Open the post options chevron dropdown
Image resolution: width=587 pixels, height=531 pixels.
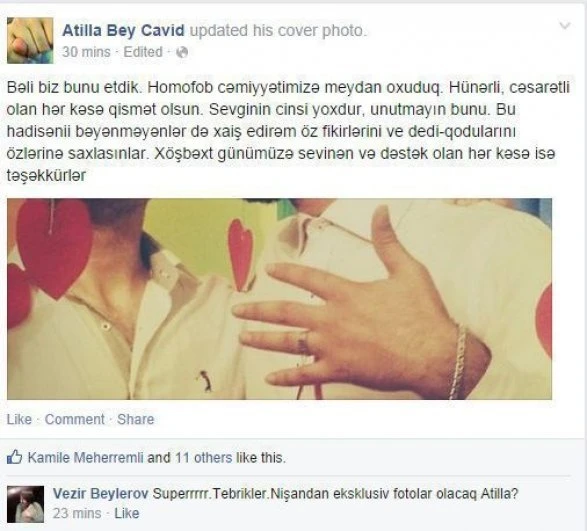(x=565, y=25)
